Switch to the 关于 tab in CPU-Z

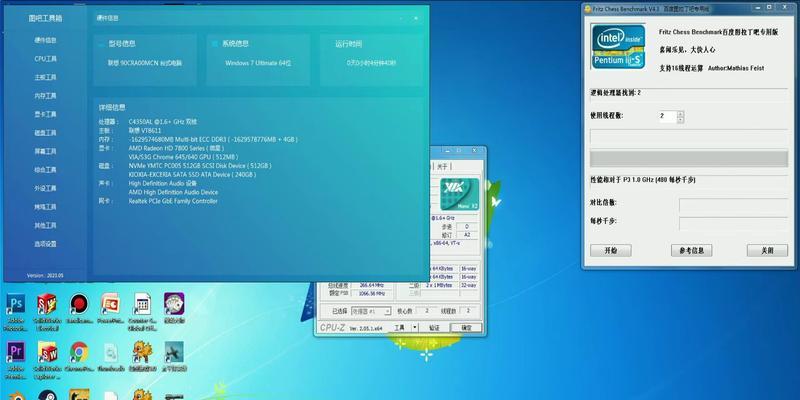(442, 166)
